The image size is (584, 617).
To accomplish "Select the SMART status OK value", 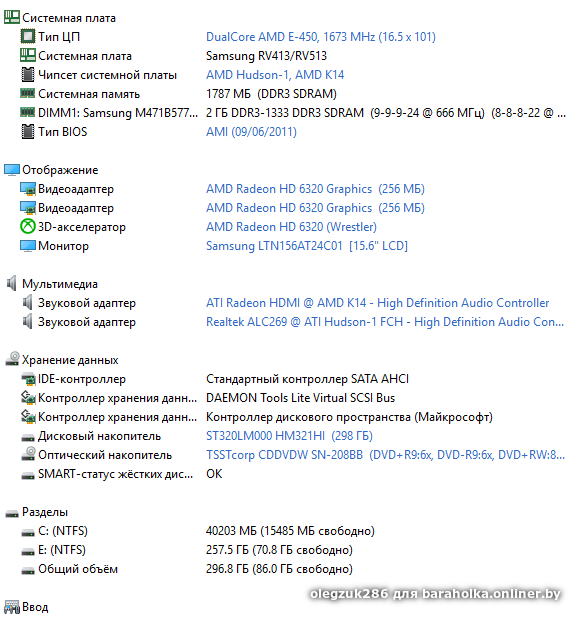I will pyautogui.click(x=214, y=473).
